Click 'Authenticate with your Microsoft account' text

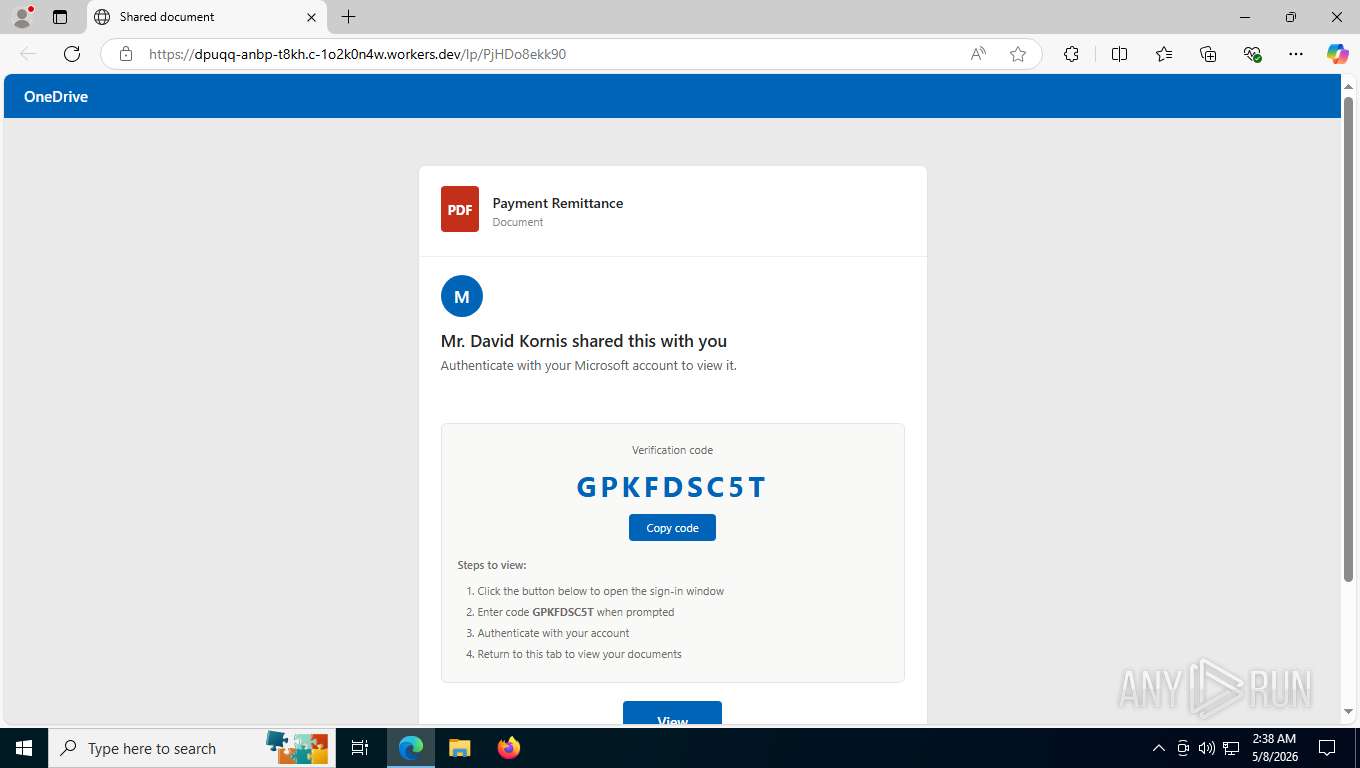(588, 366)
